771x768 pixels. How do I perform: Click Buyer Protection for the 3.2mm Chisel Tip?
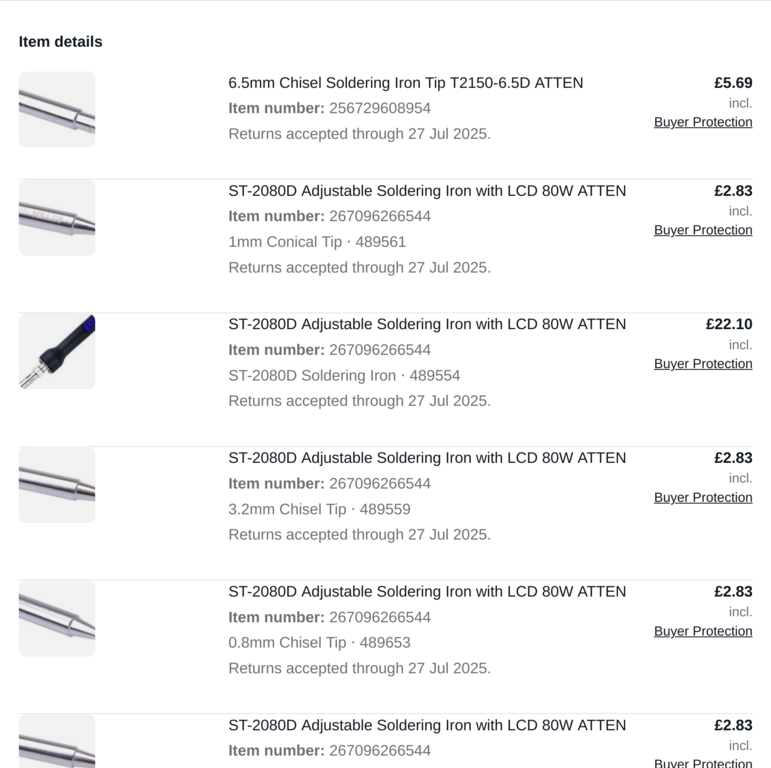coord(703,497)
